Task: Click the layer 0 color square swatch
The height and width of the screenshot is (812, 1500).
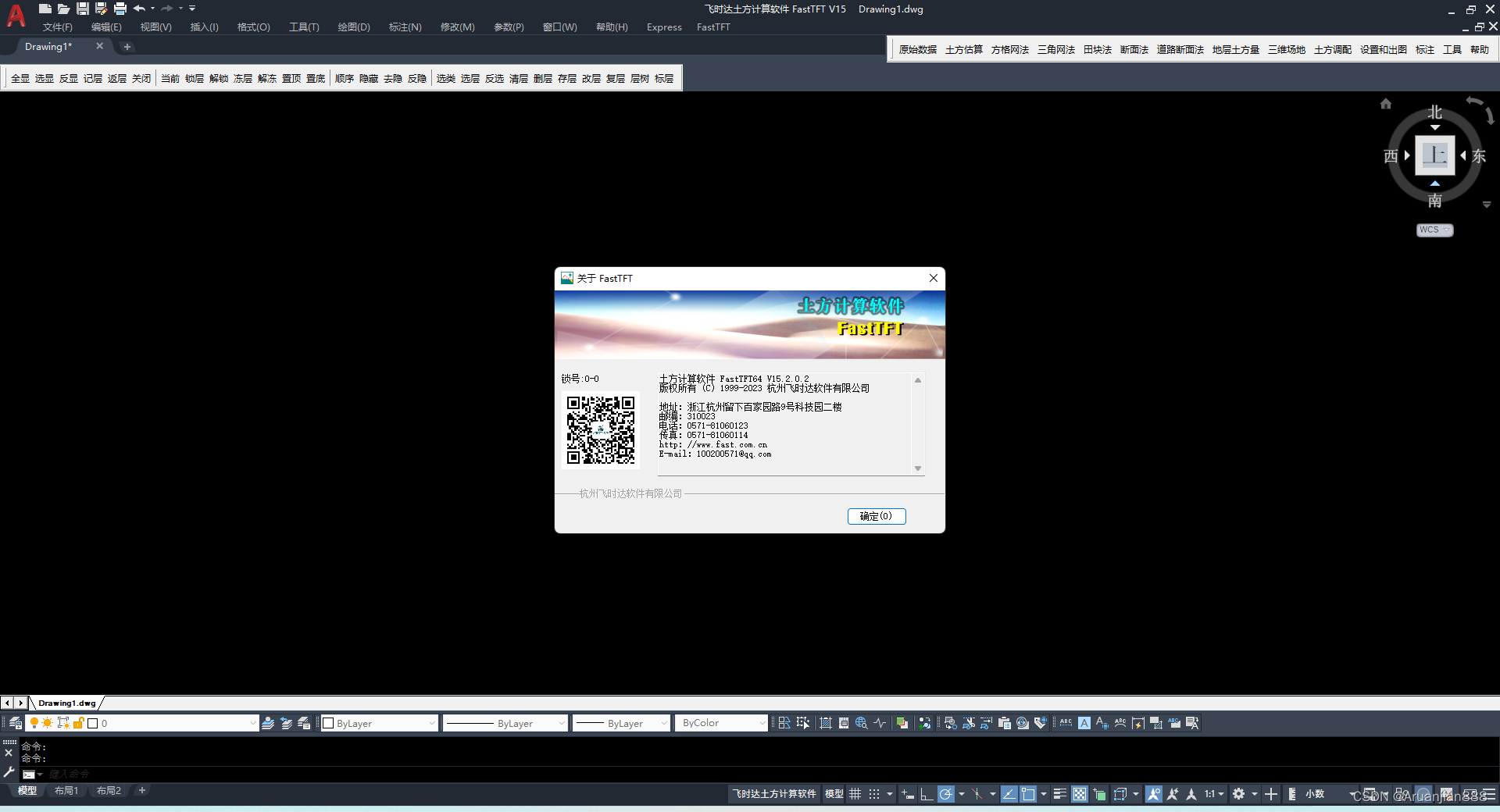Action: point(93,723)
